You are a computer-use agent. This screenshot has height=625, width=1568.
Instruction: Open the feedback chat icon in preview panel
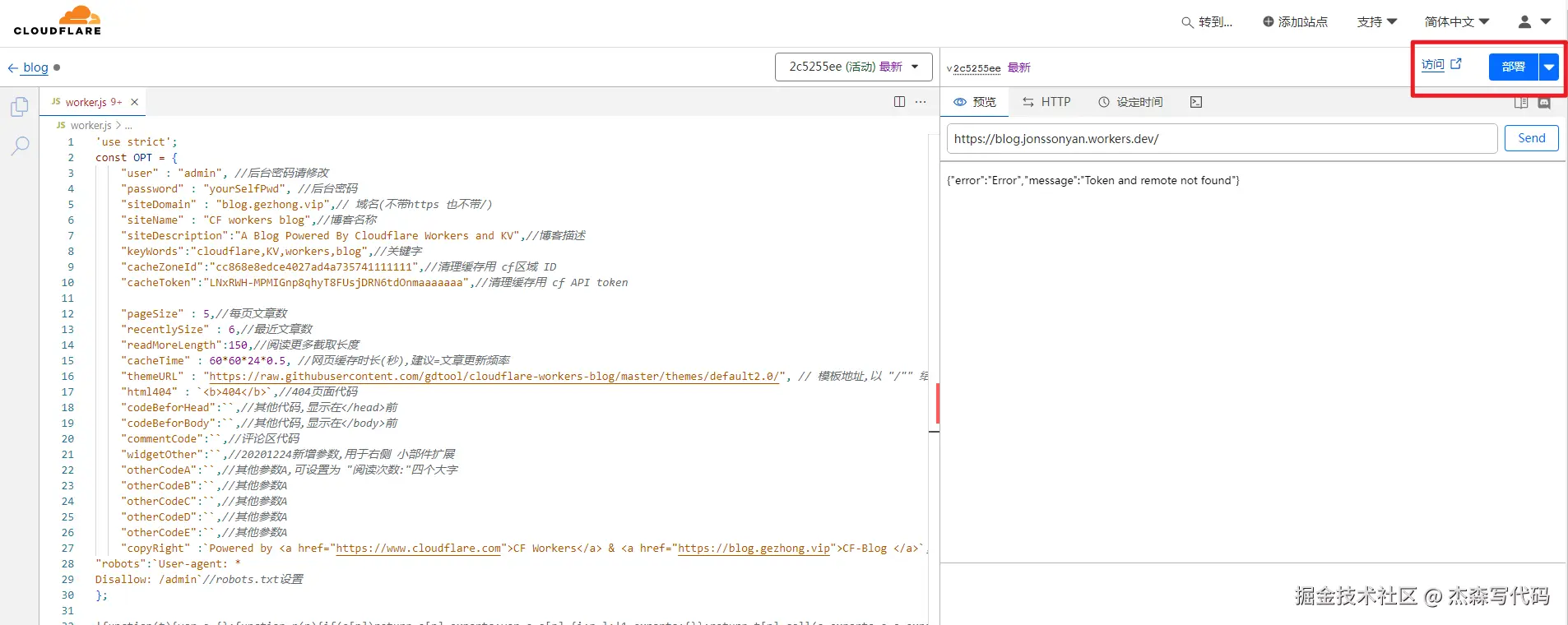[1544, 103]
